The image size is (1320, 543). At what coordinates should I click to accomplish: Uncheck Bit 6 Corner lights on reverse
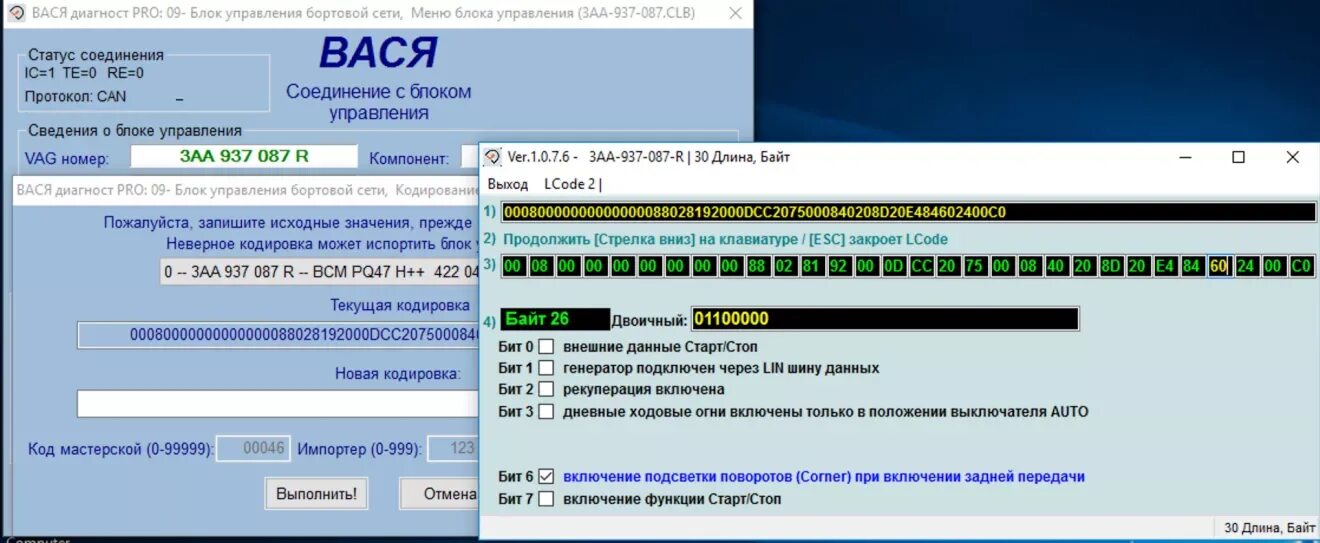546,477
